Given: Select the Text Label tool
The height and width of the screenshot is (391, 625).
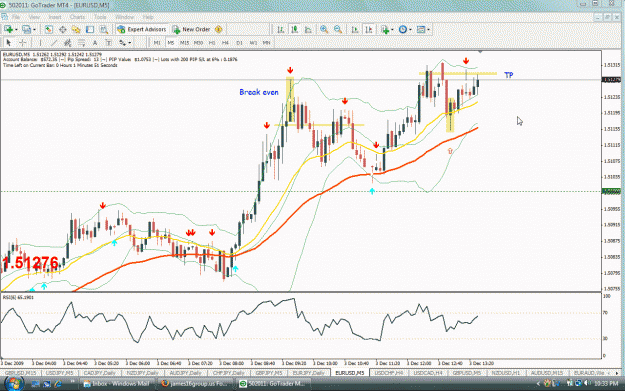Looking at the screenshot, I should coord(108,43).
